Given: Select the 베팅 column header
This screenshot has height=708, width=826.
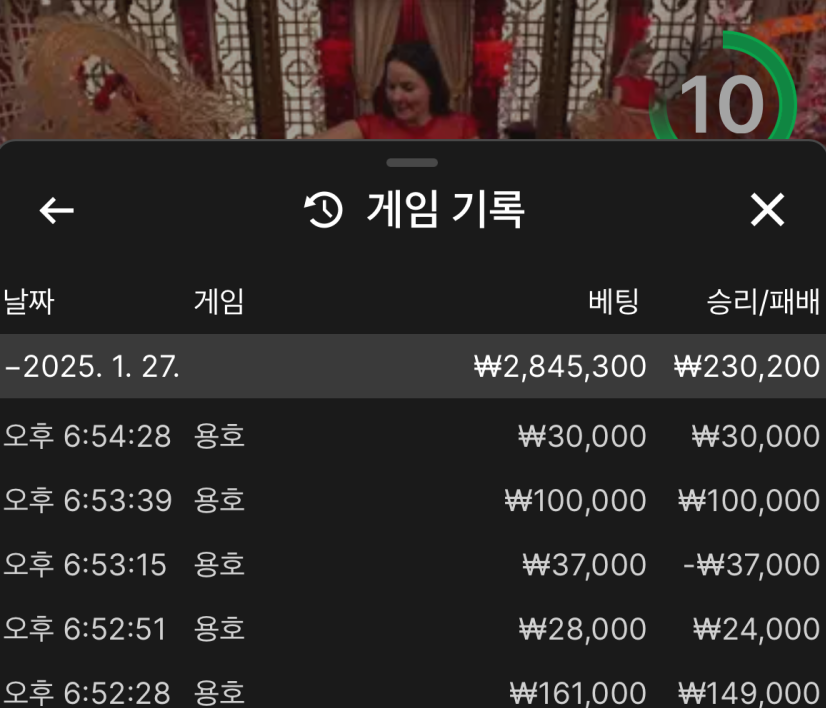Looking at the screenshot, I should tap(614, 302).
